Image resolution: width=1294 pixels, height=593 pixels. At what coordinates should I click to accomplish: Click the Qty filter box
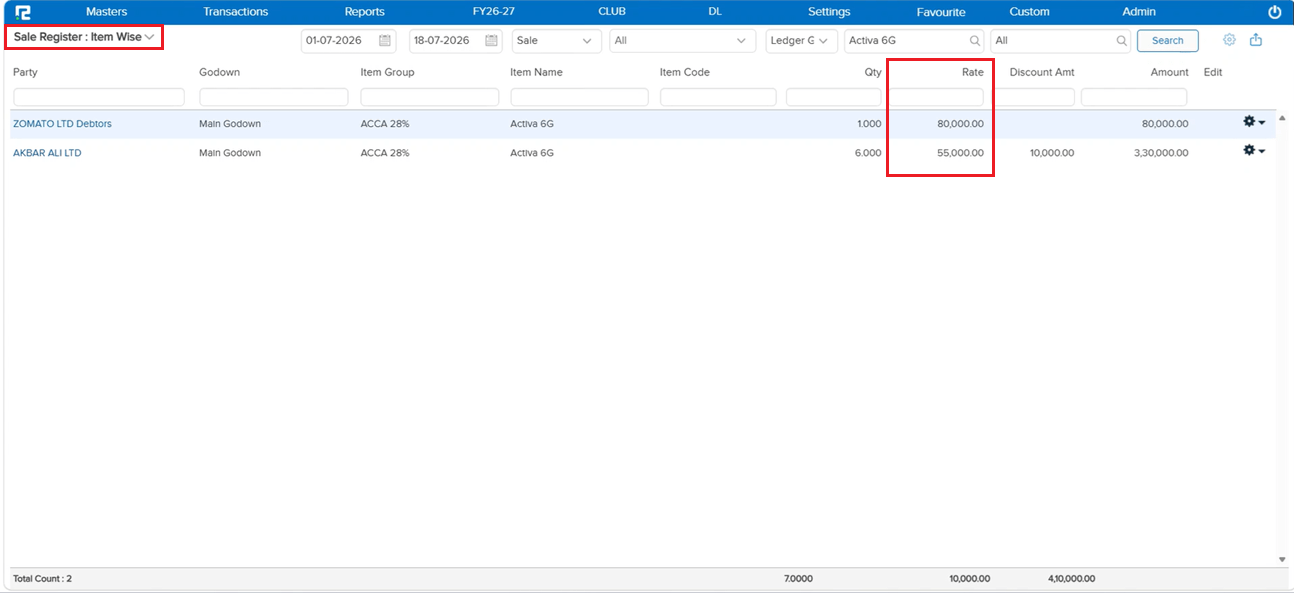pyautogui.click(x=834, y=97)
